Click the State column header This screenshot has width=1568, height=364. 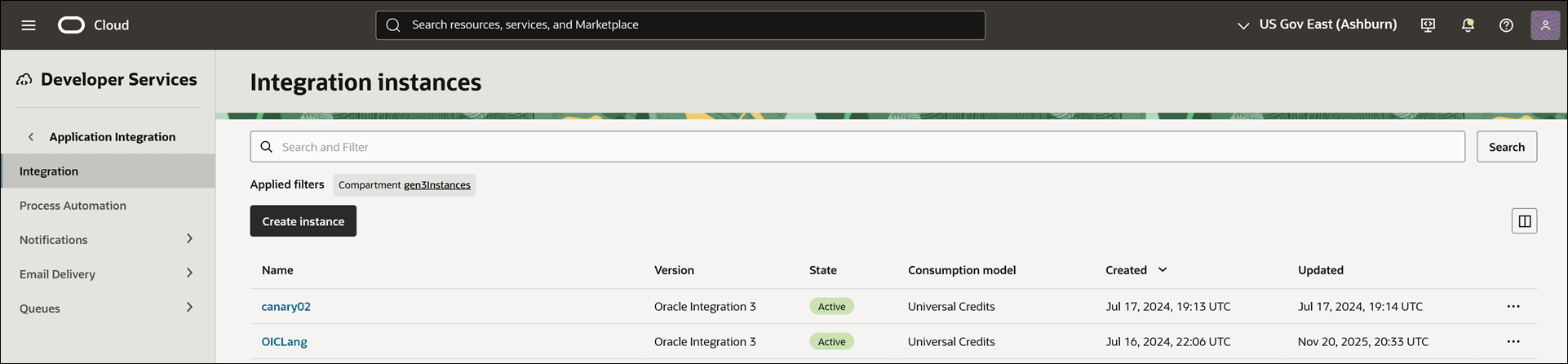coord(823,270)
